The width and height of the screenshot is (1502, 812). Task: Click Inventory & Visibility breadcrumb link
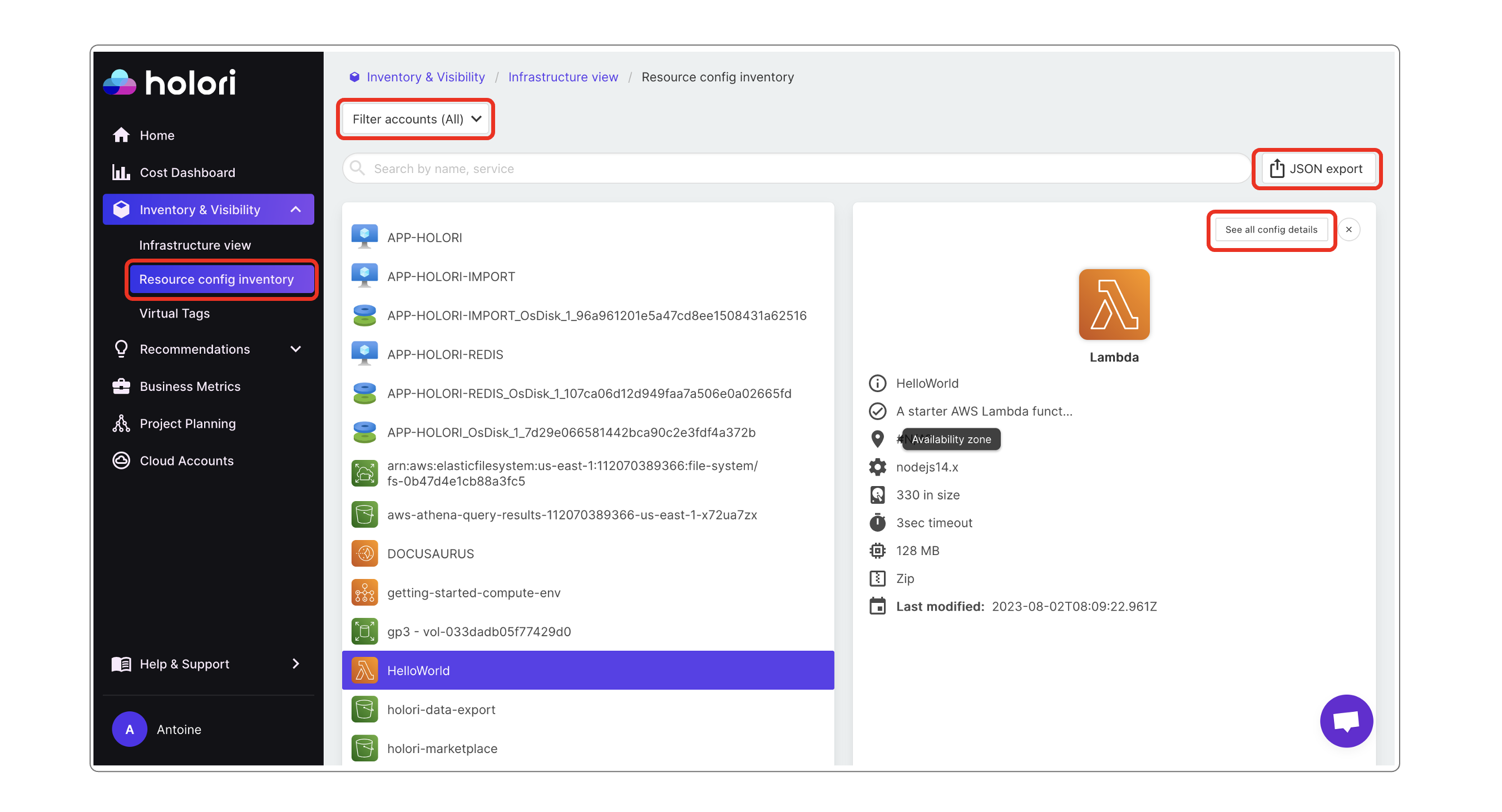point(425,77)
